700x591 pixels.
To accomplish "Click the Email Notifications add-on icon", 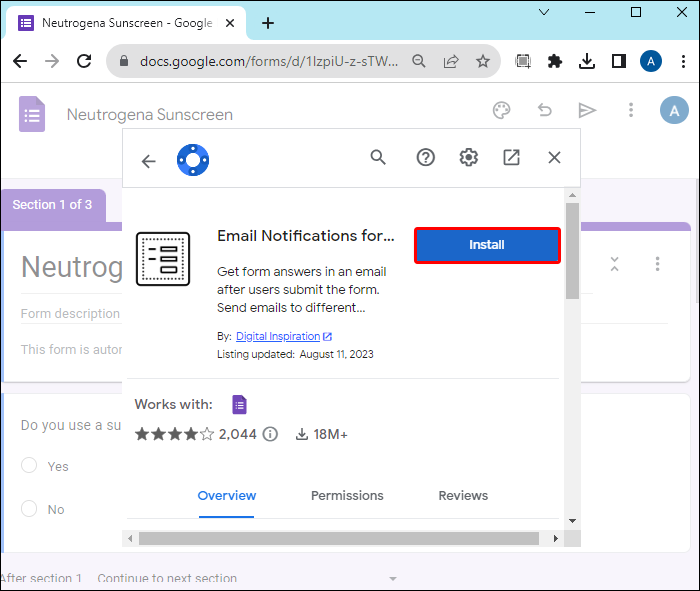I will (163, 259).
